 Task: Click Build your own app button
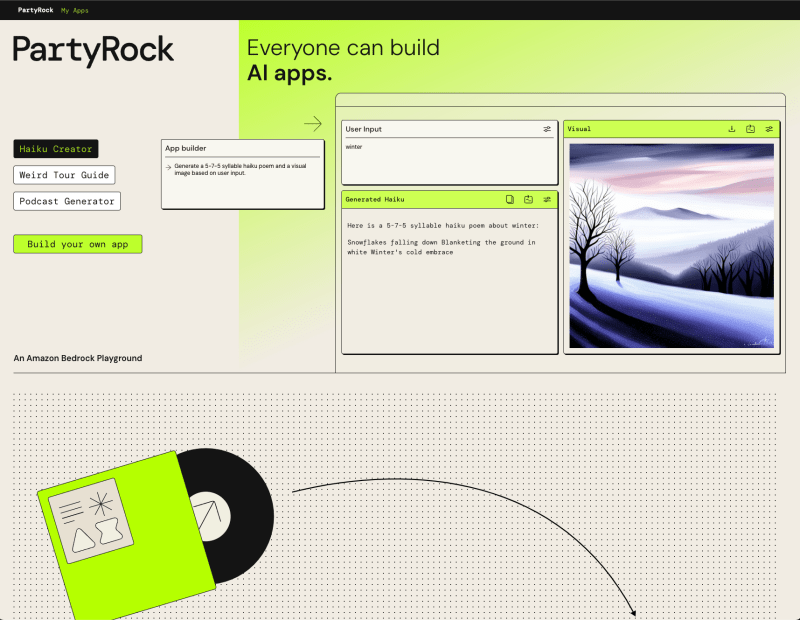click(78, 244)
